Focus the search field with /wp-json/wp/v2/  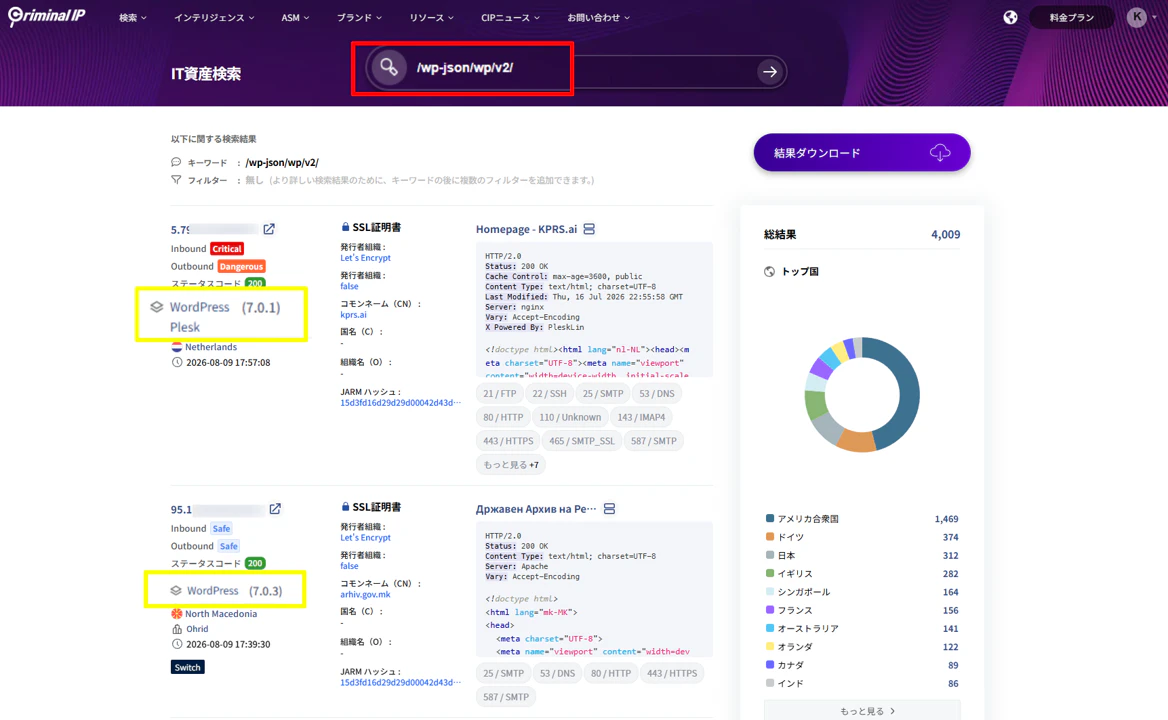pos(576,71)
